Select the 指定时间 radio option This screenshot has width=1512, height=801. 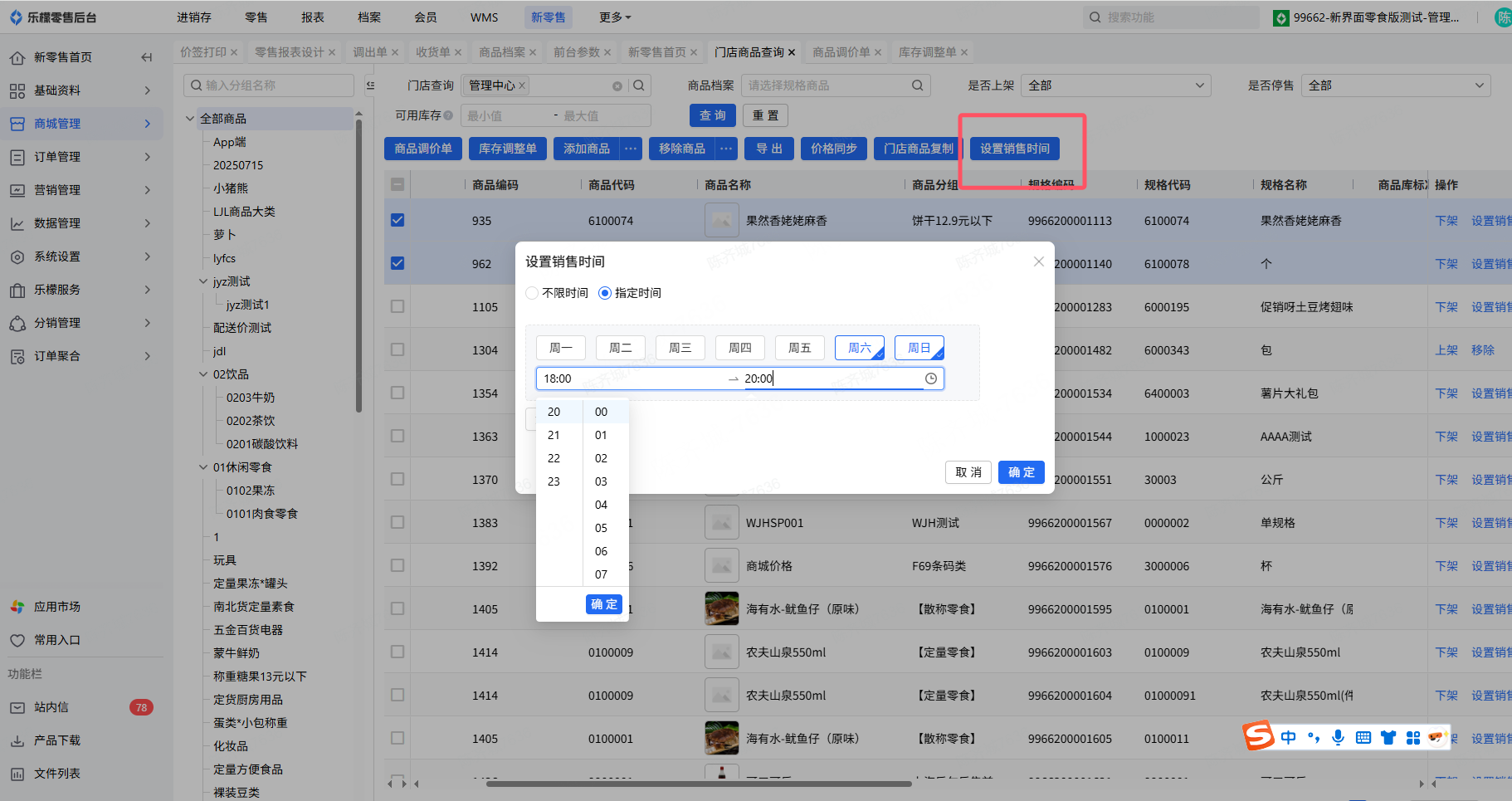(605, 293)
